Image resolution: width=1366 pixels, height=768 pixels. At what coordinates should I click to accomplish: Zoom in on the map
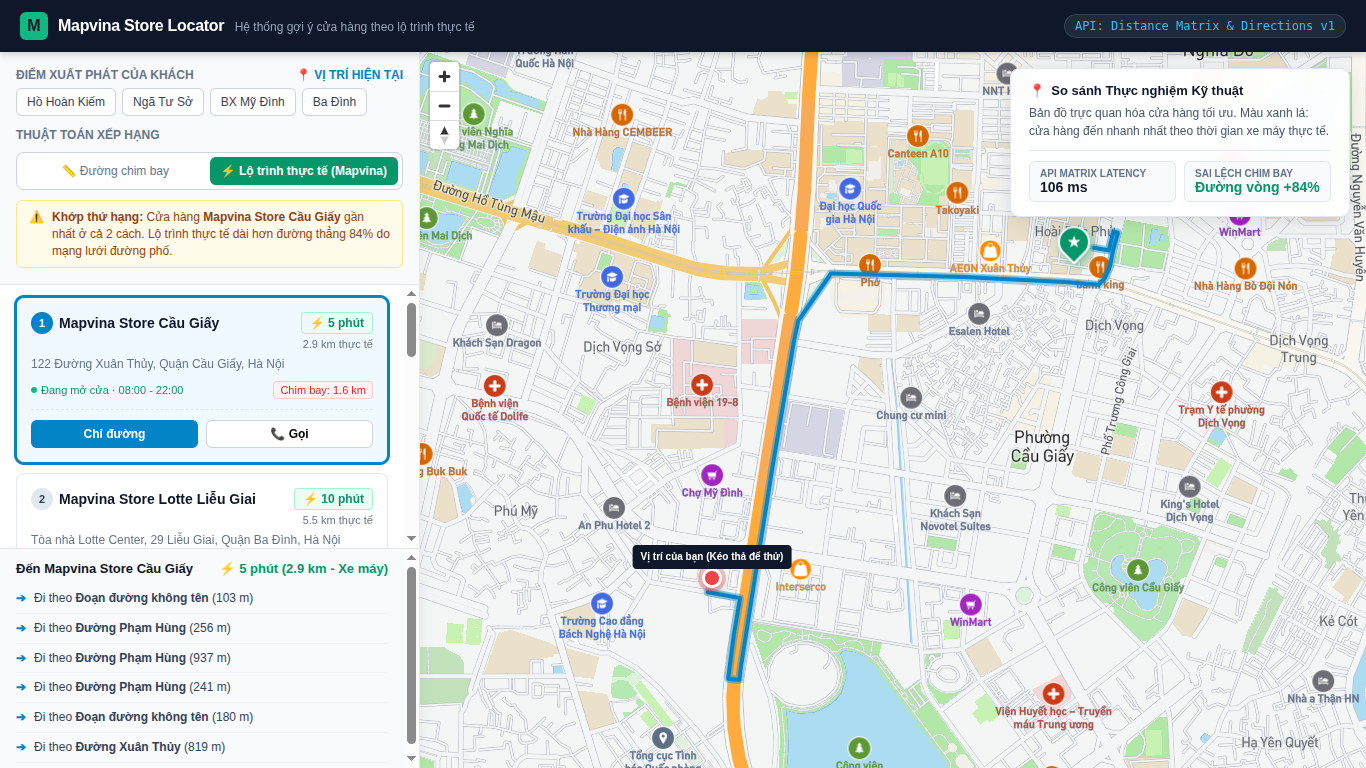(x=444, y=77)
